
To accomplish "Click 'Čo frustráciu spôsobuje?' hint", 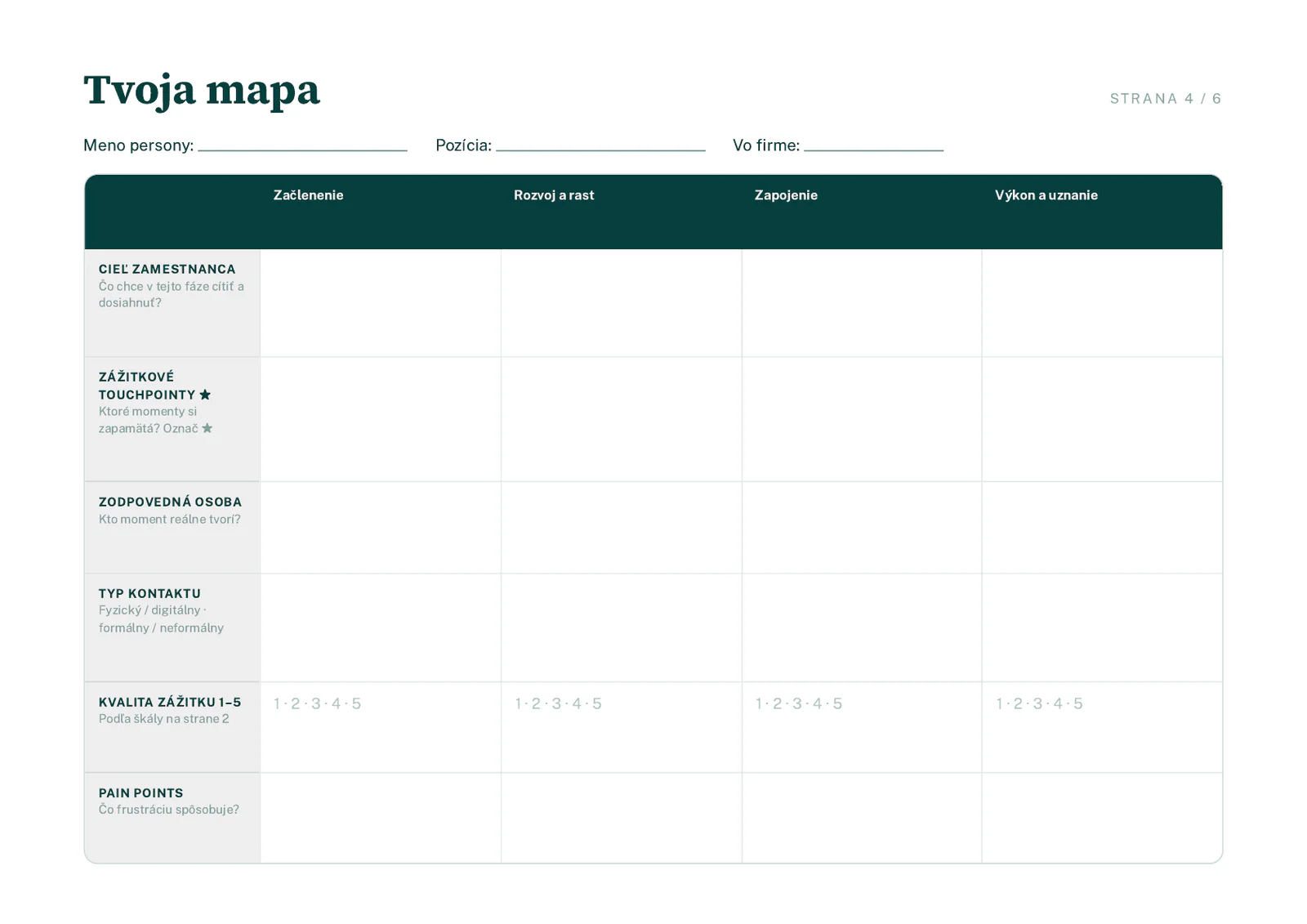I will pyautogui.click(x=169, y=810).
